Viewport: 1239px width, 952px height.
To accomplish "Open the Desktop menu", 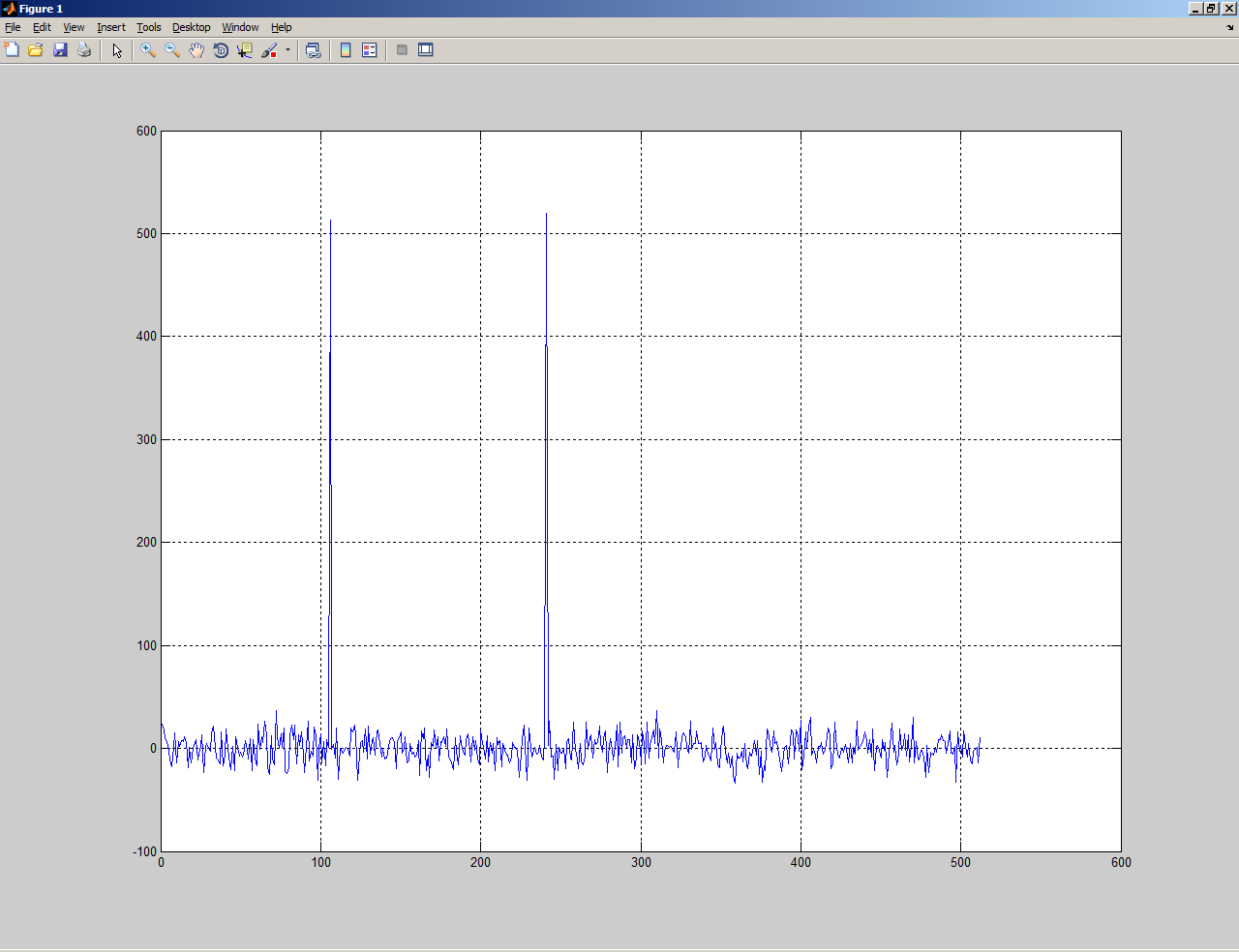I will coord(191,27).
